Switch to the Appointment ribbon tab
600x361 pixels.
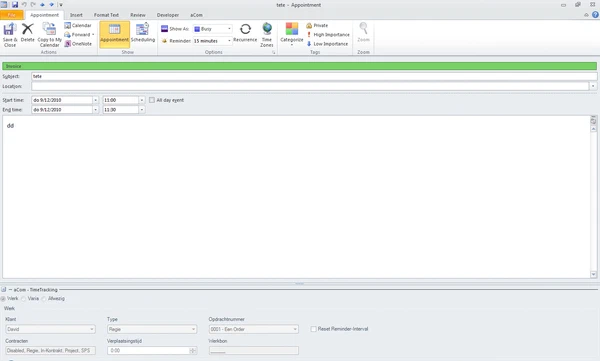pyautogui.click(x=44, y=15)
